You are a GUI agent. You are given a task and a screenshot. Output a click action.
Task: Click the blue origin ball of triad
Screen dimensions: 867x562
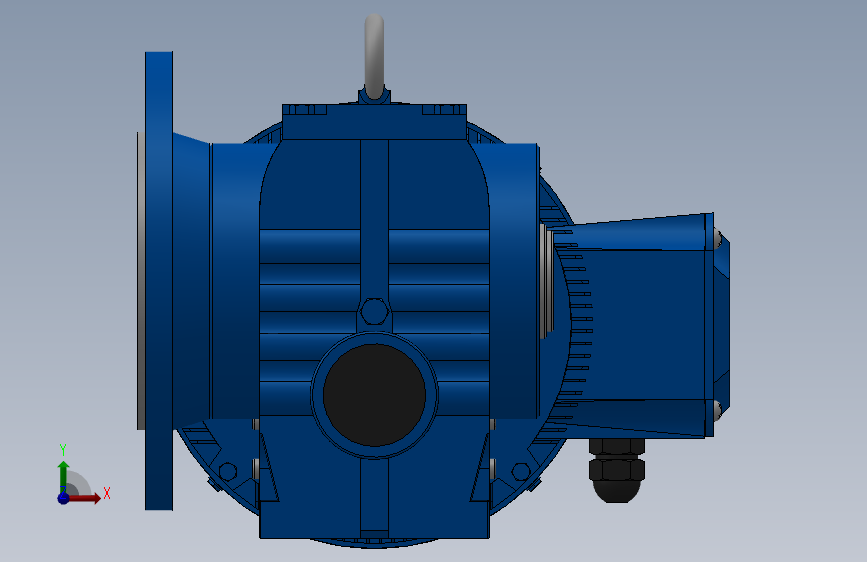coord(64,498)
